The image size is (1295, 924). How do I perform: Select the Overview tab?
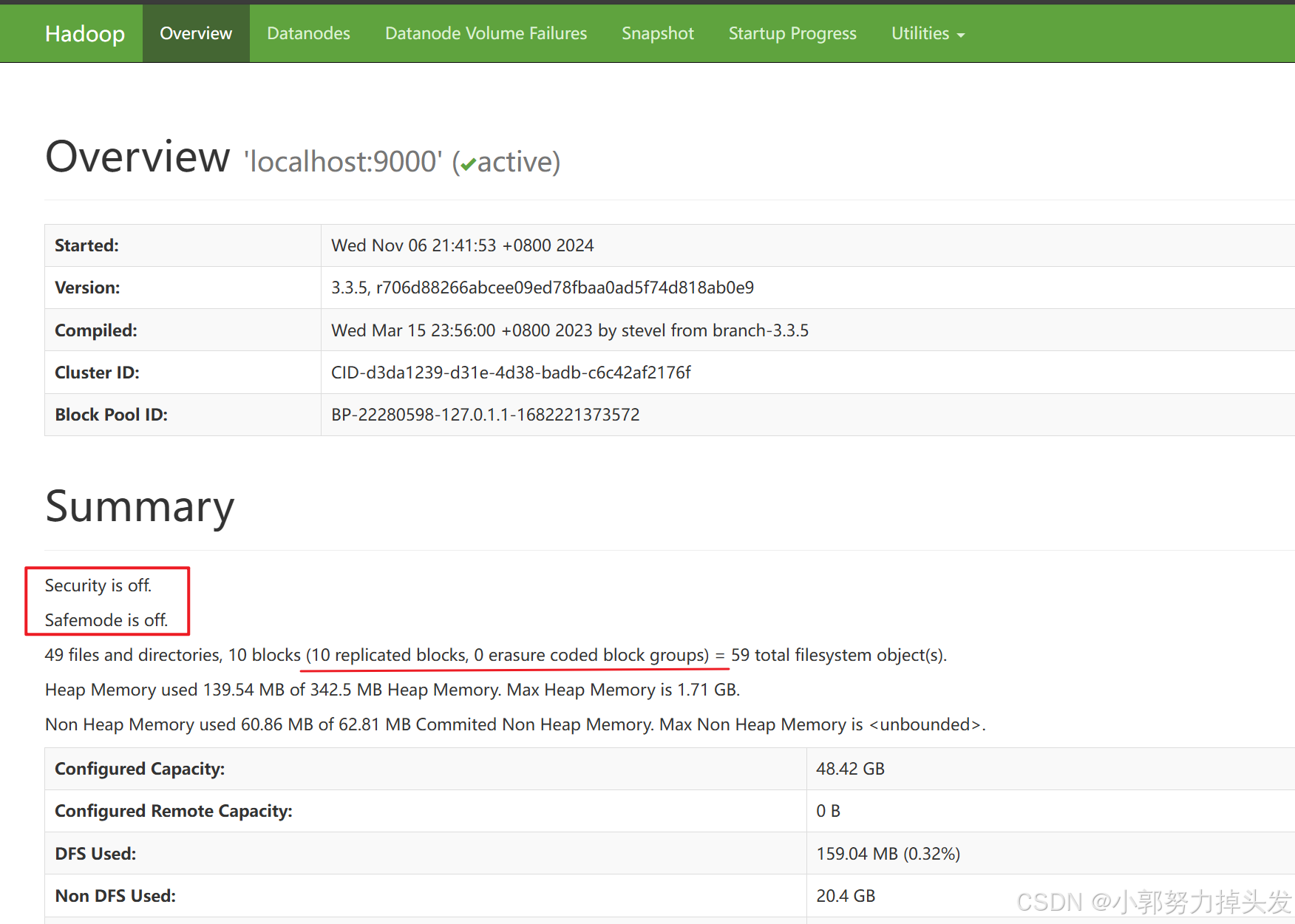pyautogui.click(x=196, y=33)
